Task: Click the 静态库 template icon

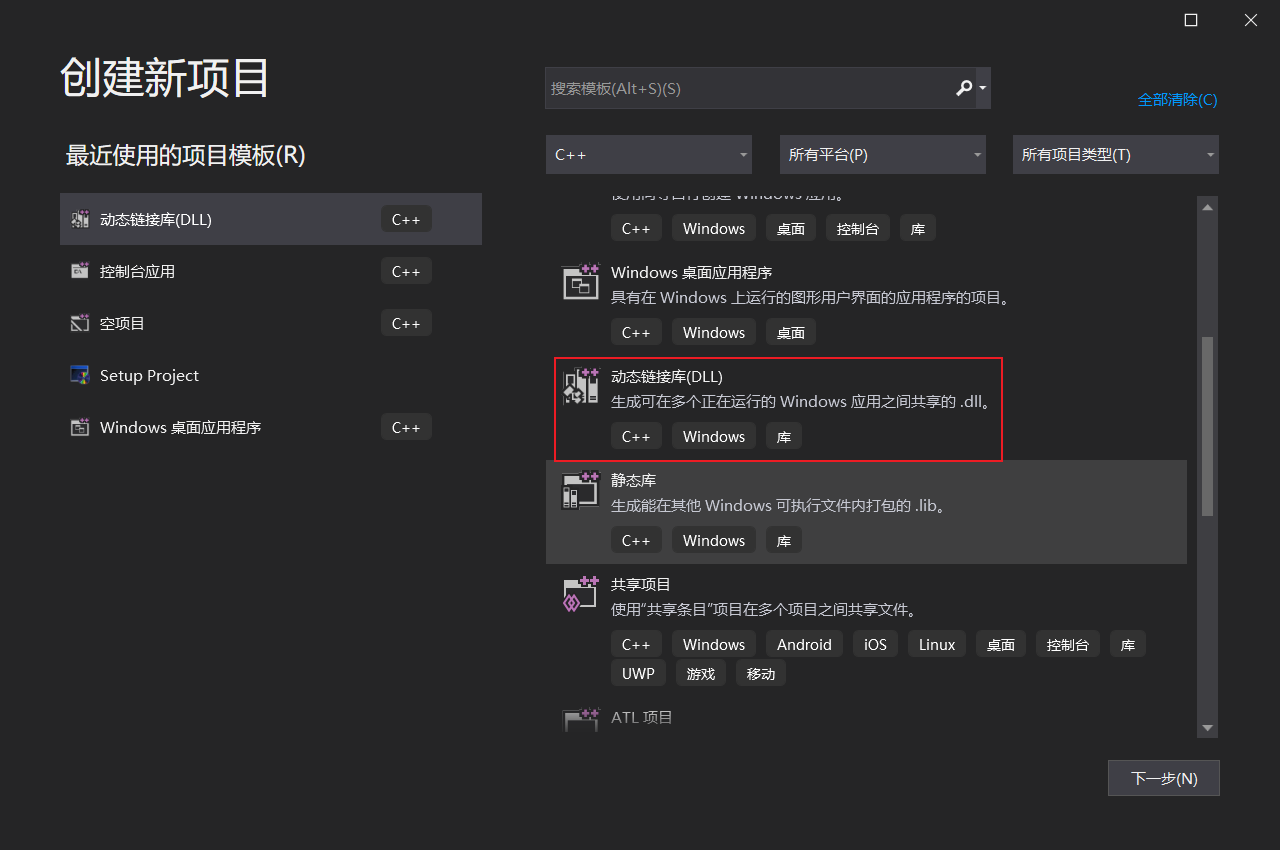Action: point(580,491)
